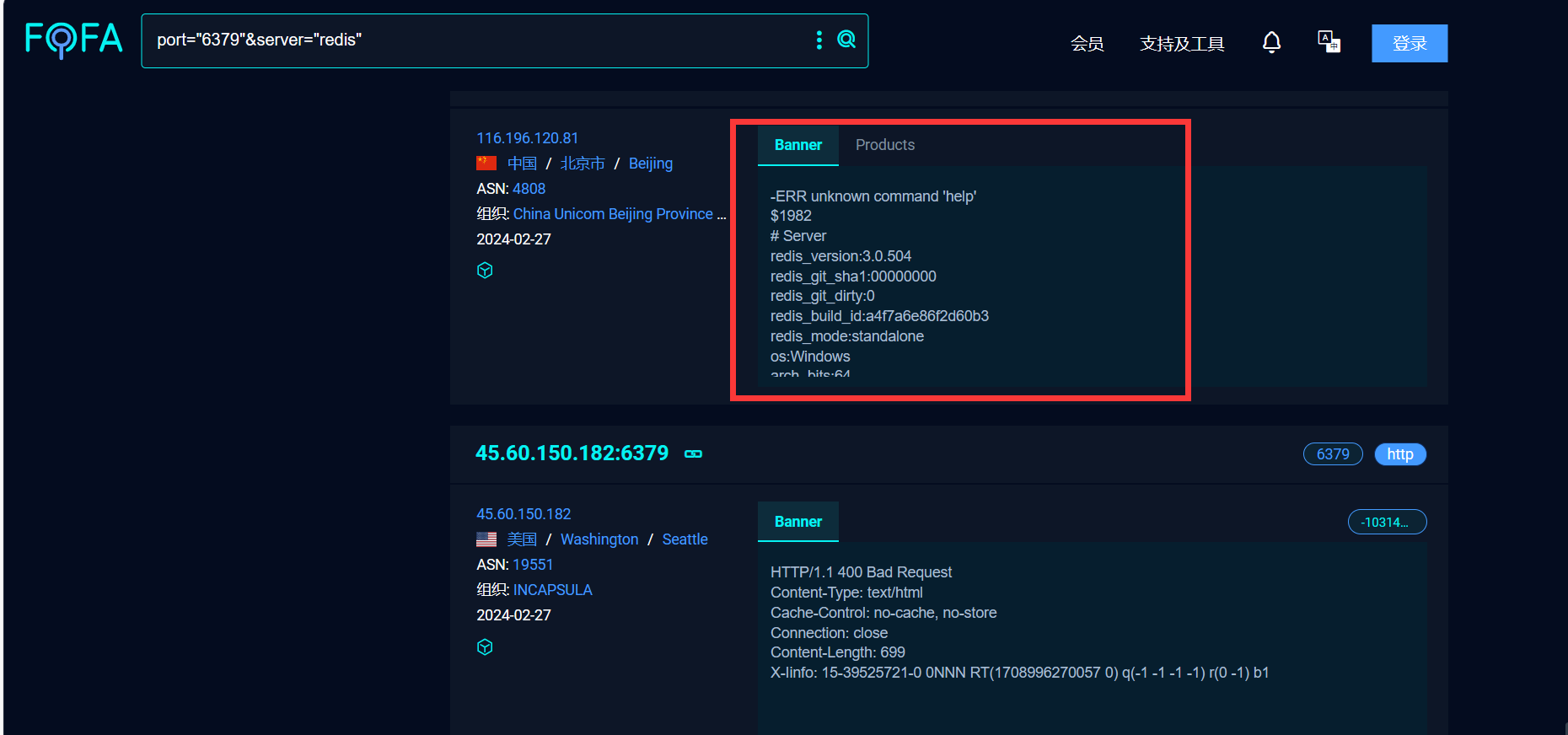Click the 6379 port tag
Screen dimensions: 1568x735
[1332, 454]
